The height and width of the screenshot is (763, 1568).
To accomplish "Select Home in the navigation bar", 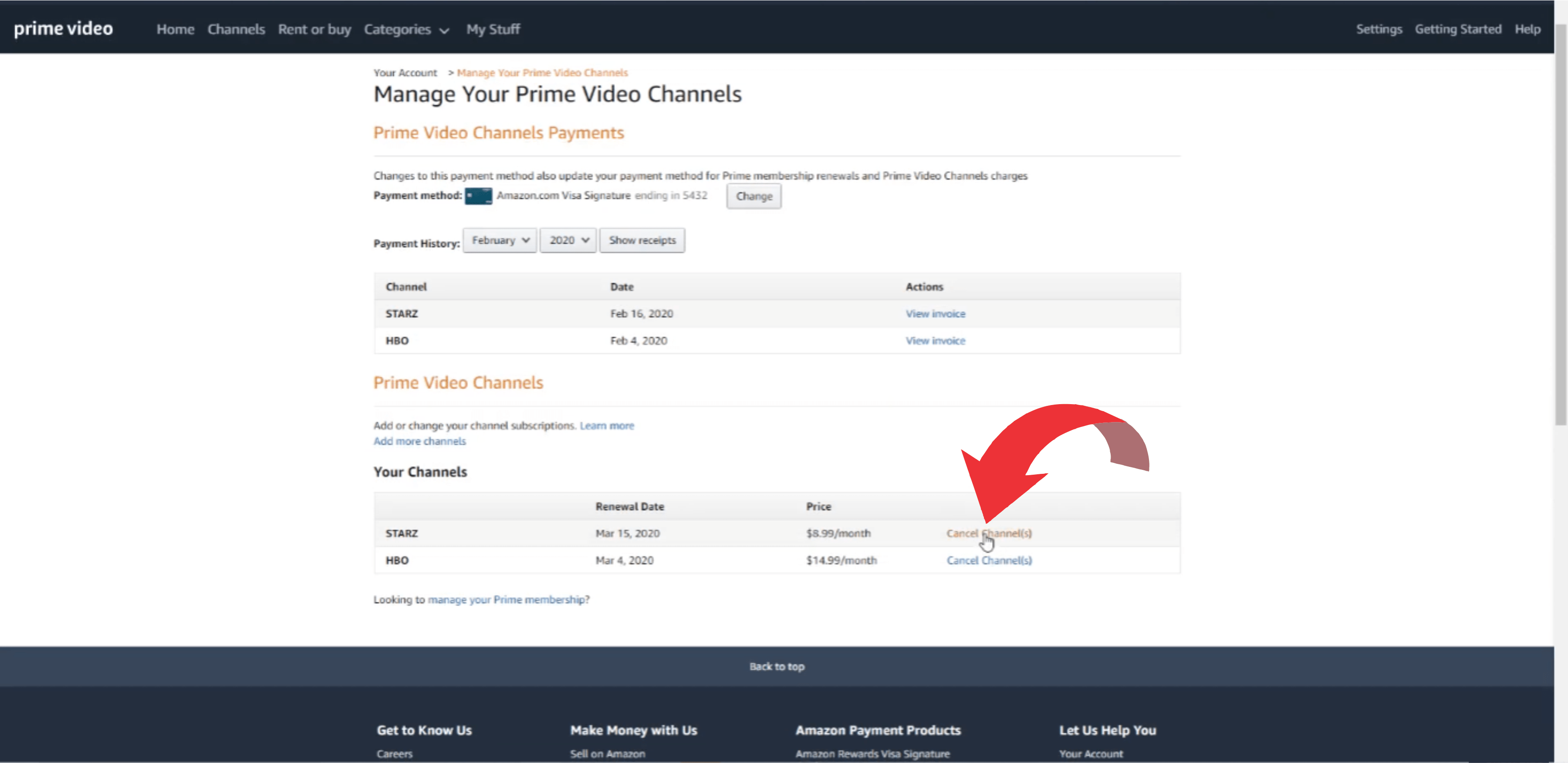I will point(175,29).
